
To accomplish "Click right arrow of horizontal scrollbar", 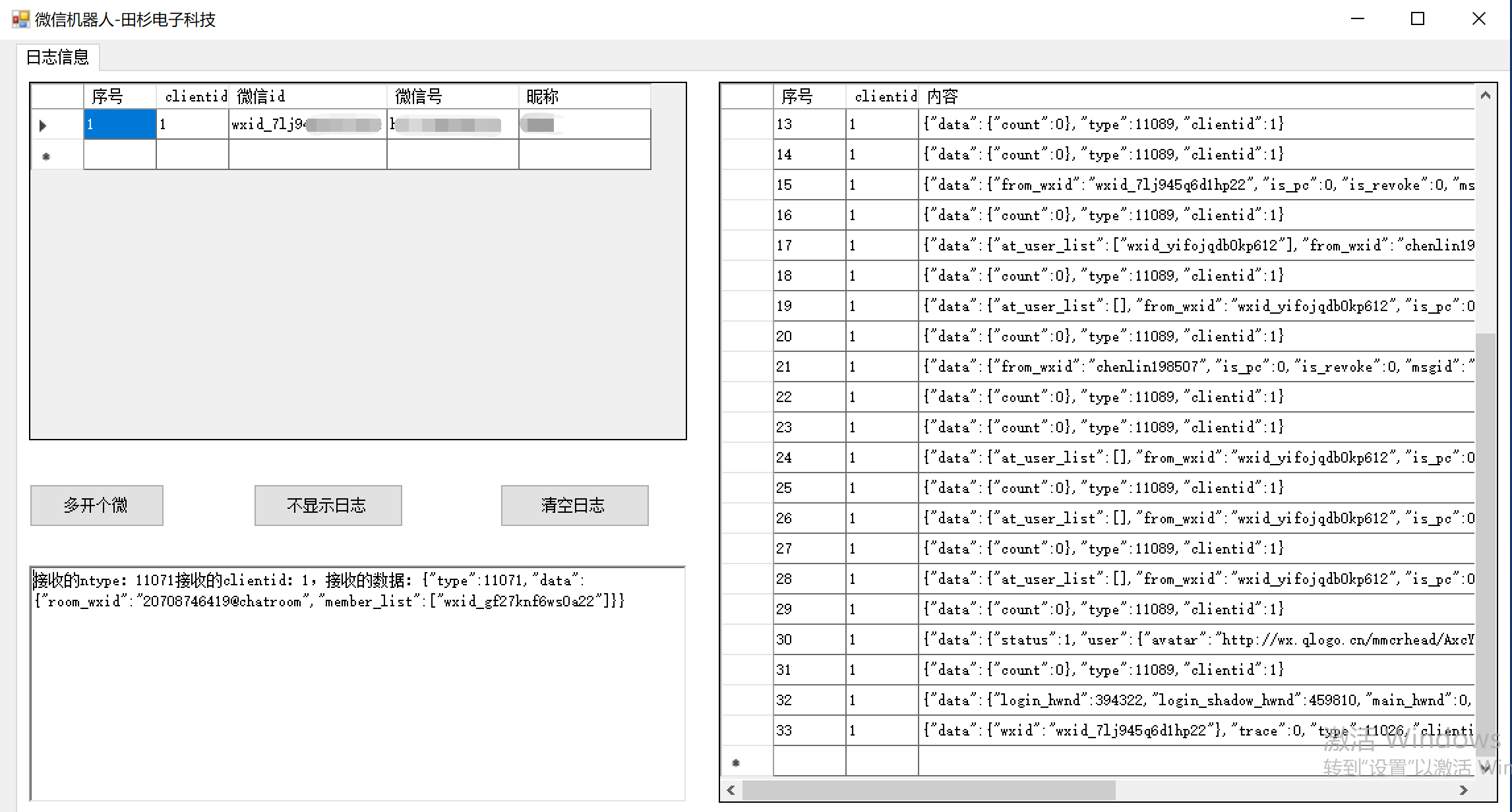I will [1463, 790].
